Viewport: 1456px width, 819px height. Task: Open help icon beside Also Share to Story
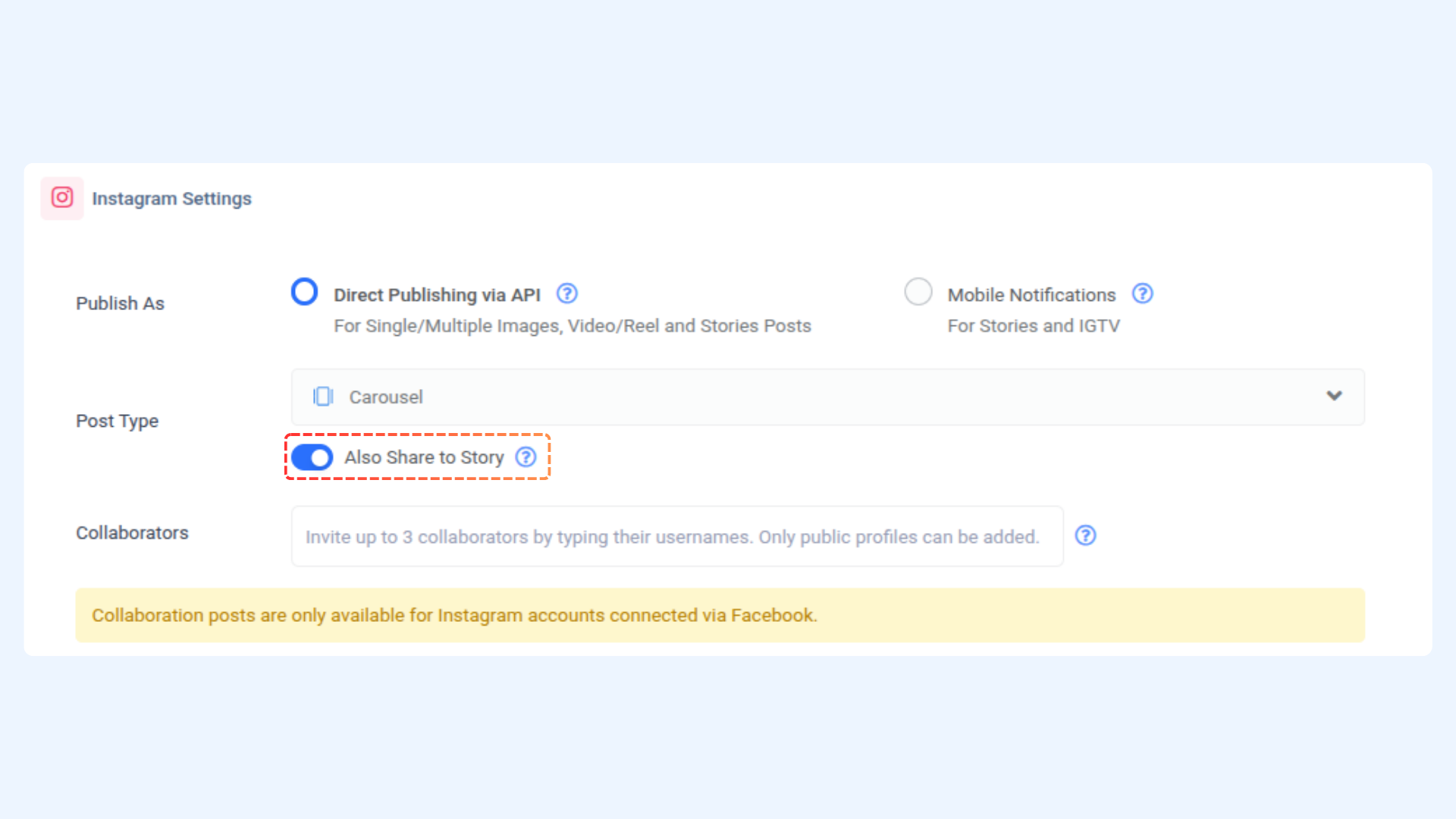pos(526,457)
